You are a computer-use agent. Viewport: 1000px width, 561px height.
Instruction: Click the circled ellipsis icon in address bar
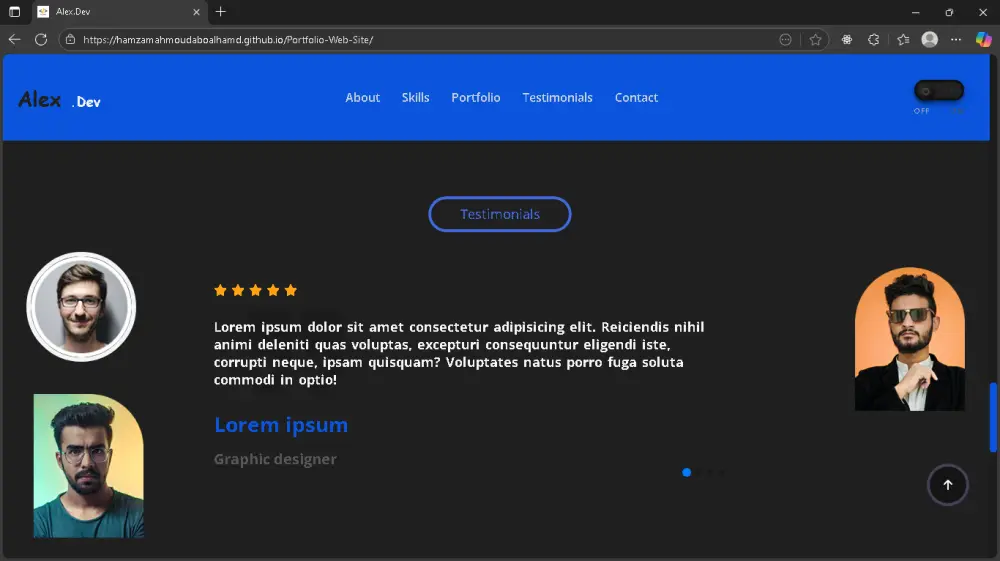(x=785, y=40)
